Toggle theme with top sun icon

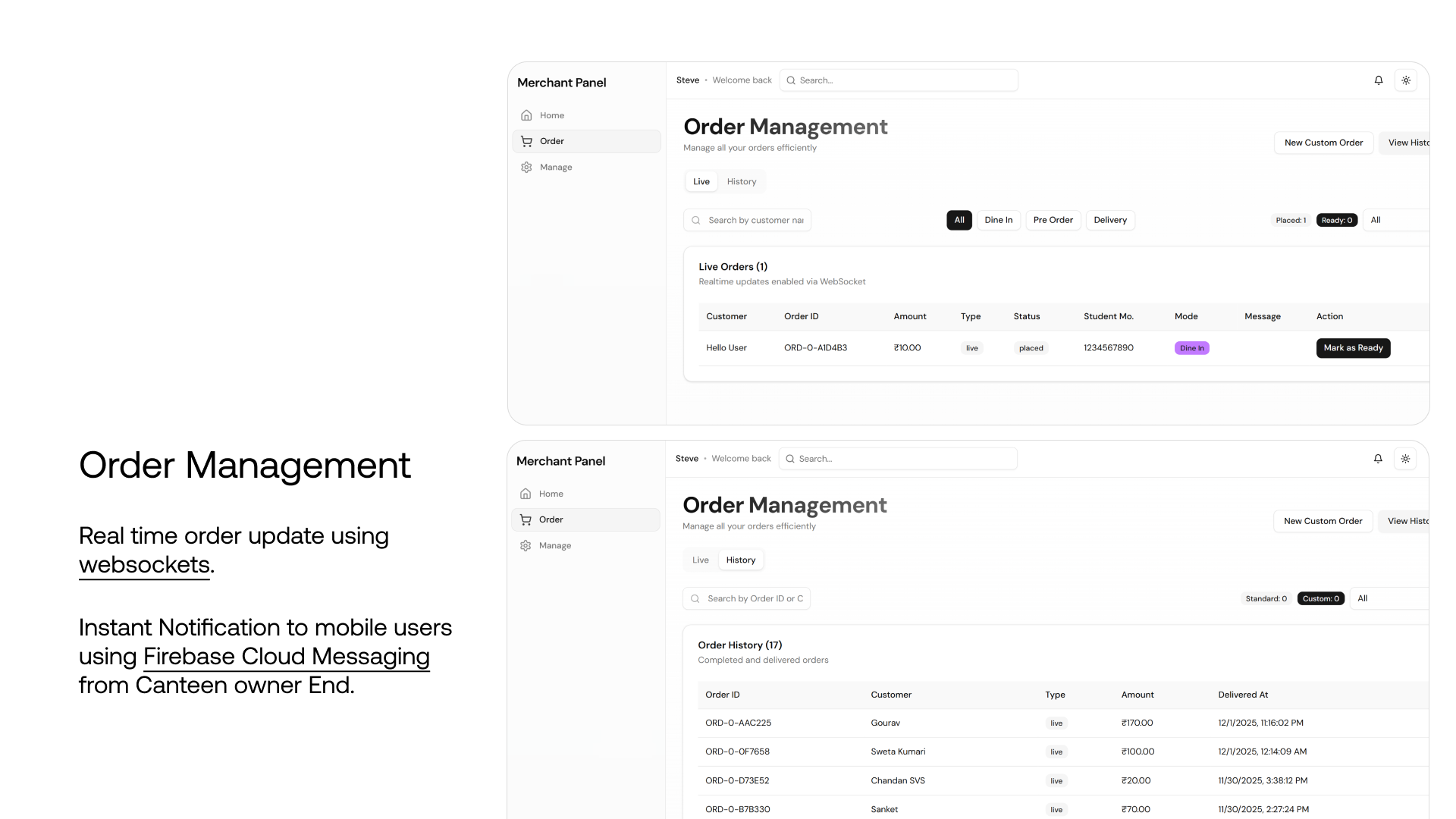click(1406, 80)
